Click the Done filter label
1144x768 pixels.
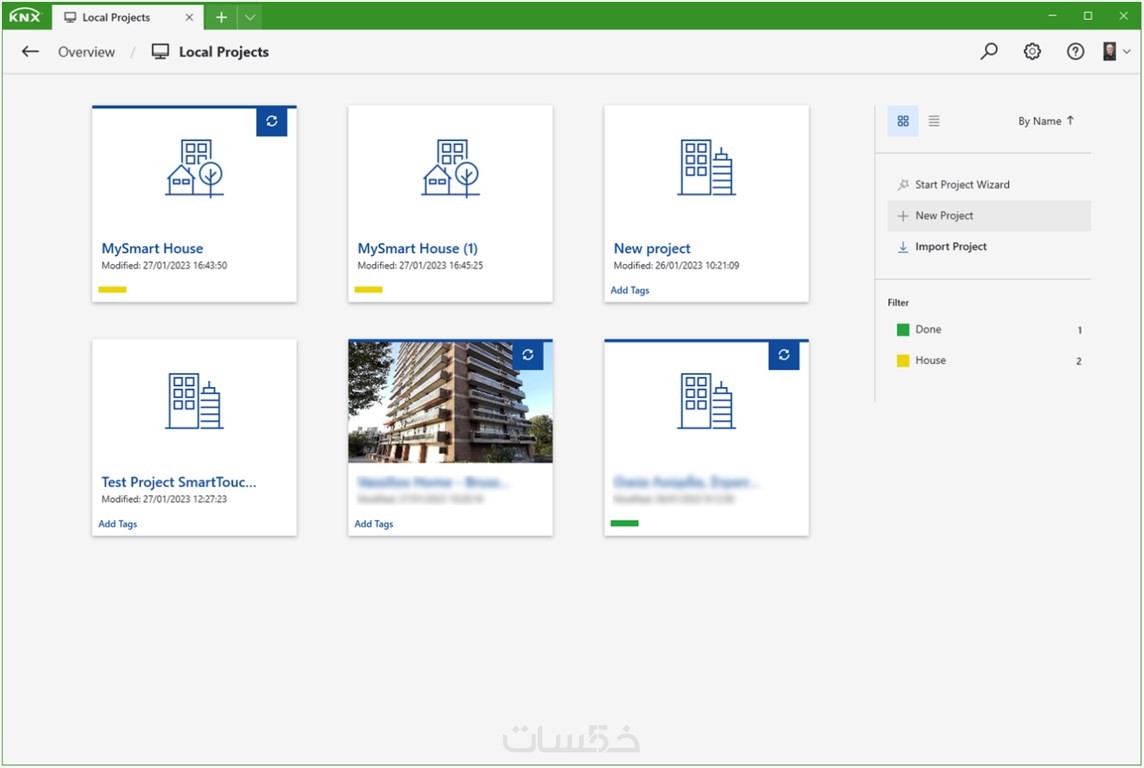coord(928,330)
